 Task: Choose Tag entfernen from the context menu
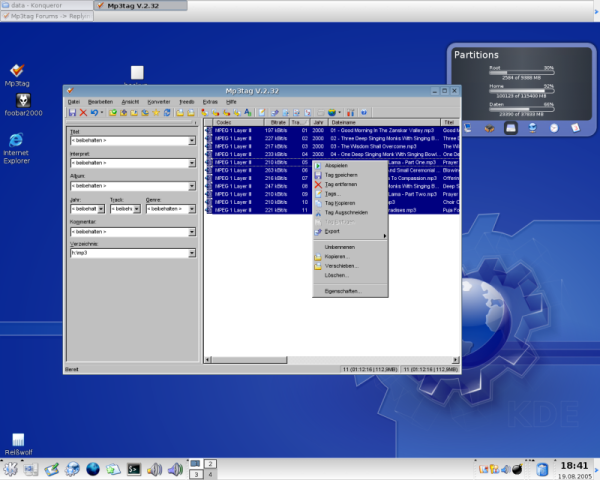click(x=350, y=184)
